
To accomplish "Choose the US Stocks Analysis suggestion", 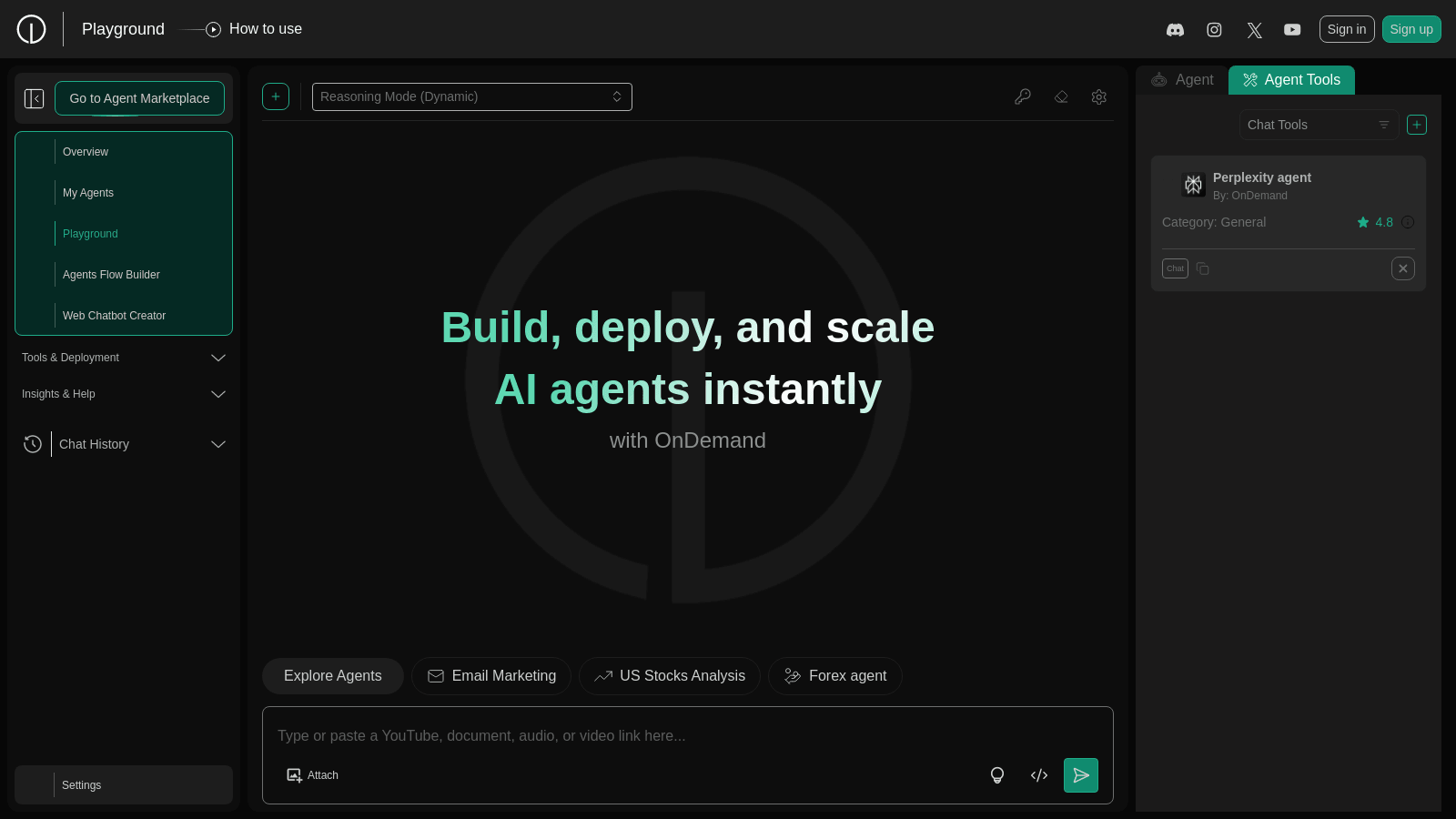I will (x=670, y=676).
